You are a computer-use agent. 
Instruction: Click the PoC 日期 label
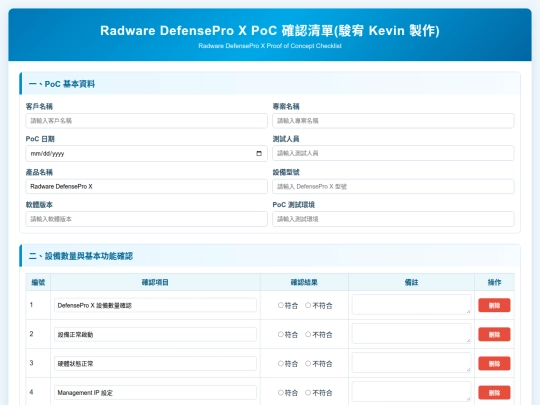pos(40,139)
